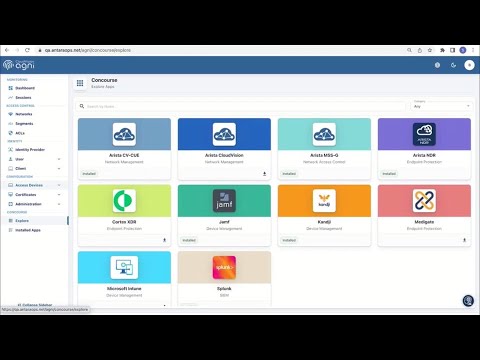The height and width of the screenshot is (360, 480).
Task: Click the support chat icon at bottom right
Action: click(468, 300)
